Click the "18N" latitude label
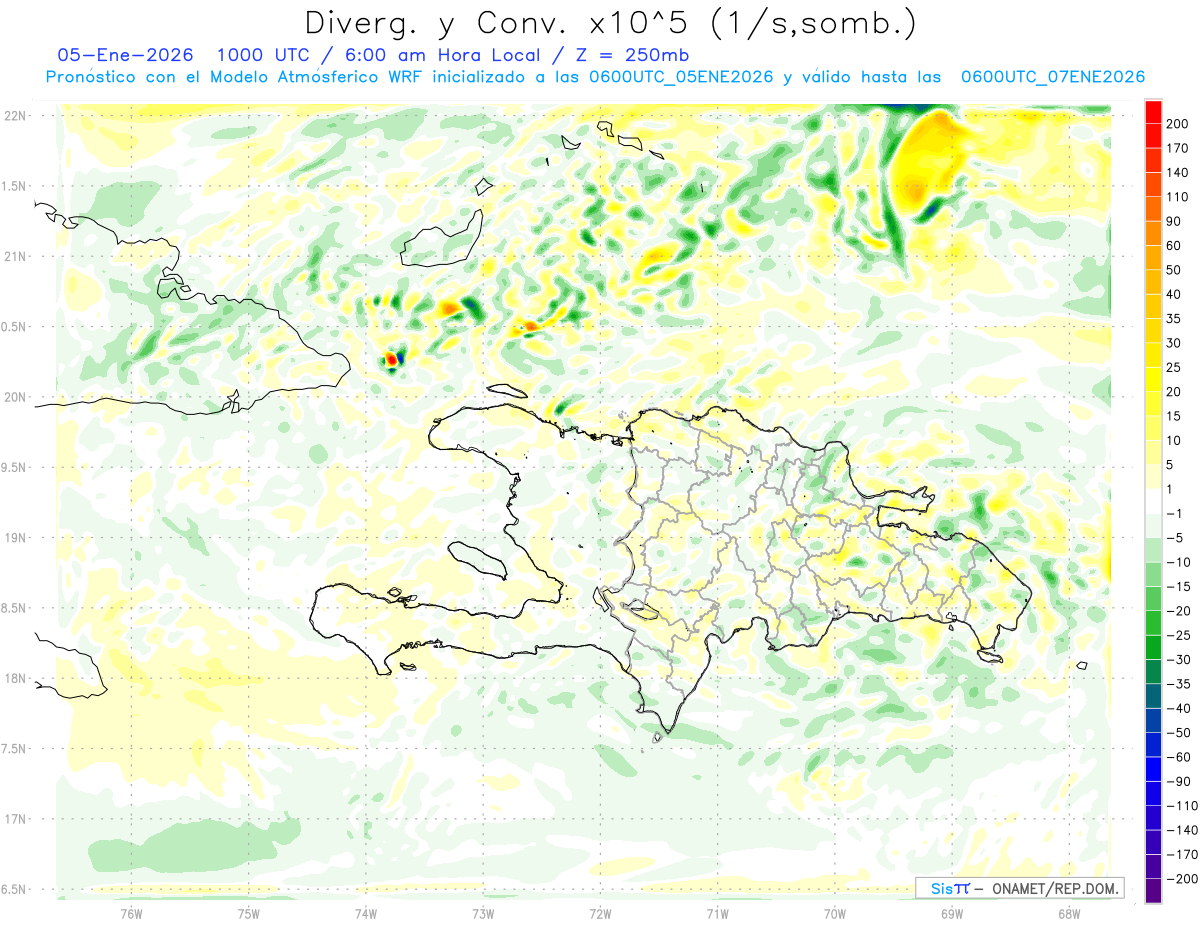The height and width of the screenshot is (927, 1200). (15, 679)
